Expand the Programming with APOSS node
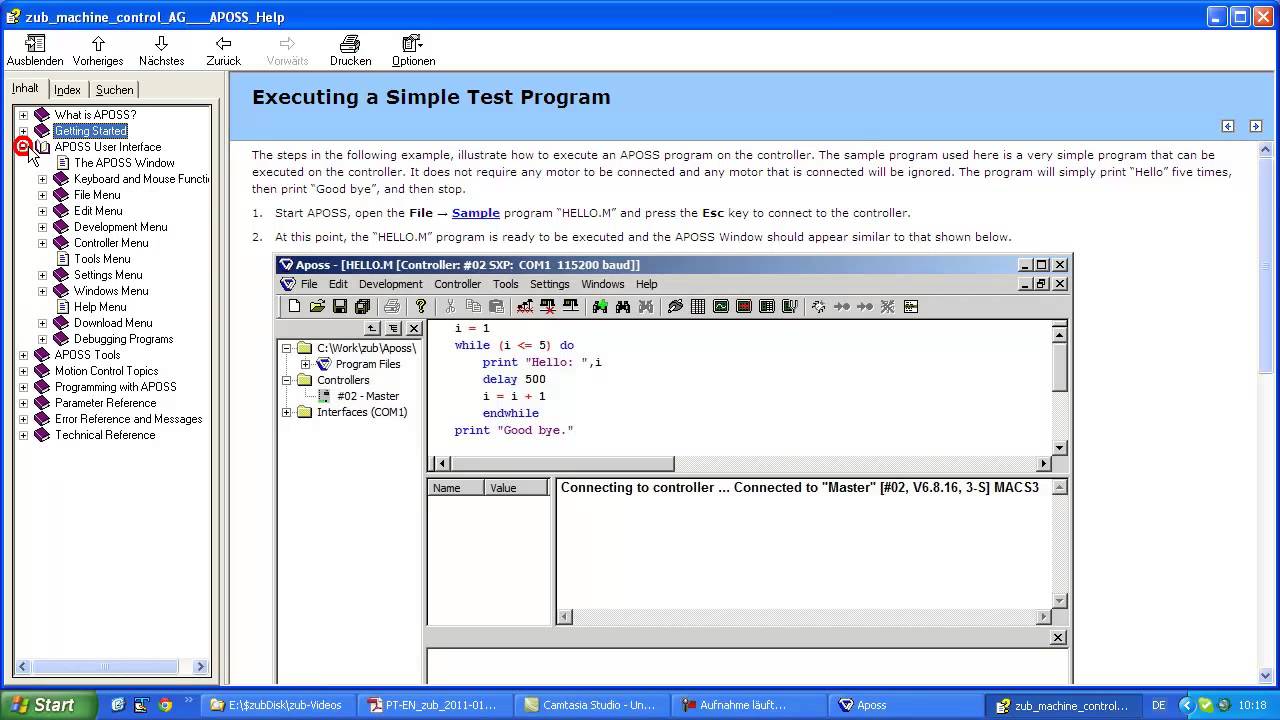This screenshot has height=720, width=1280. 23,387
